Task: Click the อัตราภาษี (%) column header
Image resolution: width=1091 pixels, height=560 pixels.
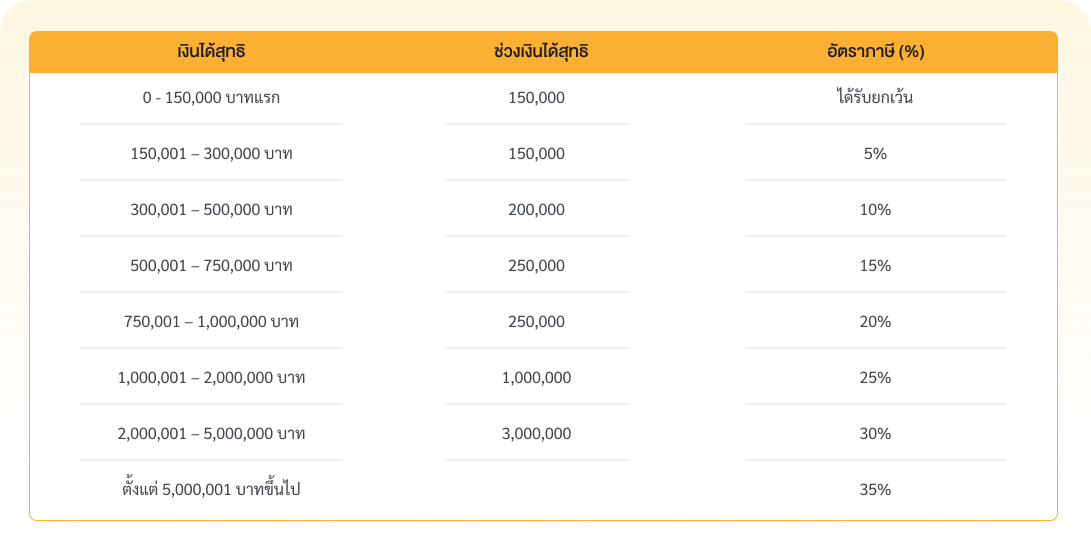Action: pyautogui.click(x=874, y=52)
